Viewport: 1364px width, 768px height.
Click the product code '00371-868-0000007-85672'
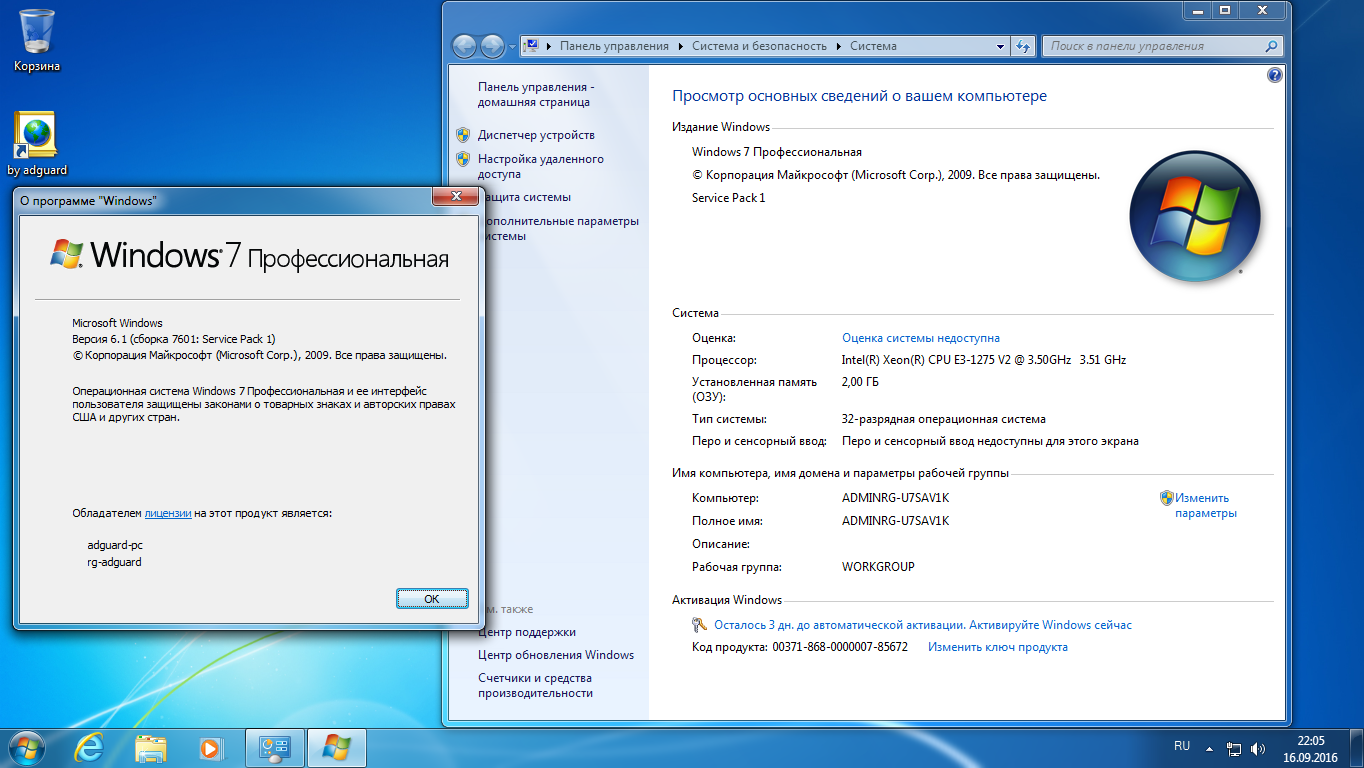[840, 647]
